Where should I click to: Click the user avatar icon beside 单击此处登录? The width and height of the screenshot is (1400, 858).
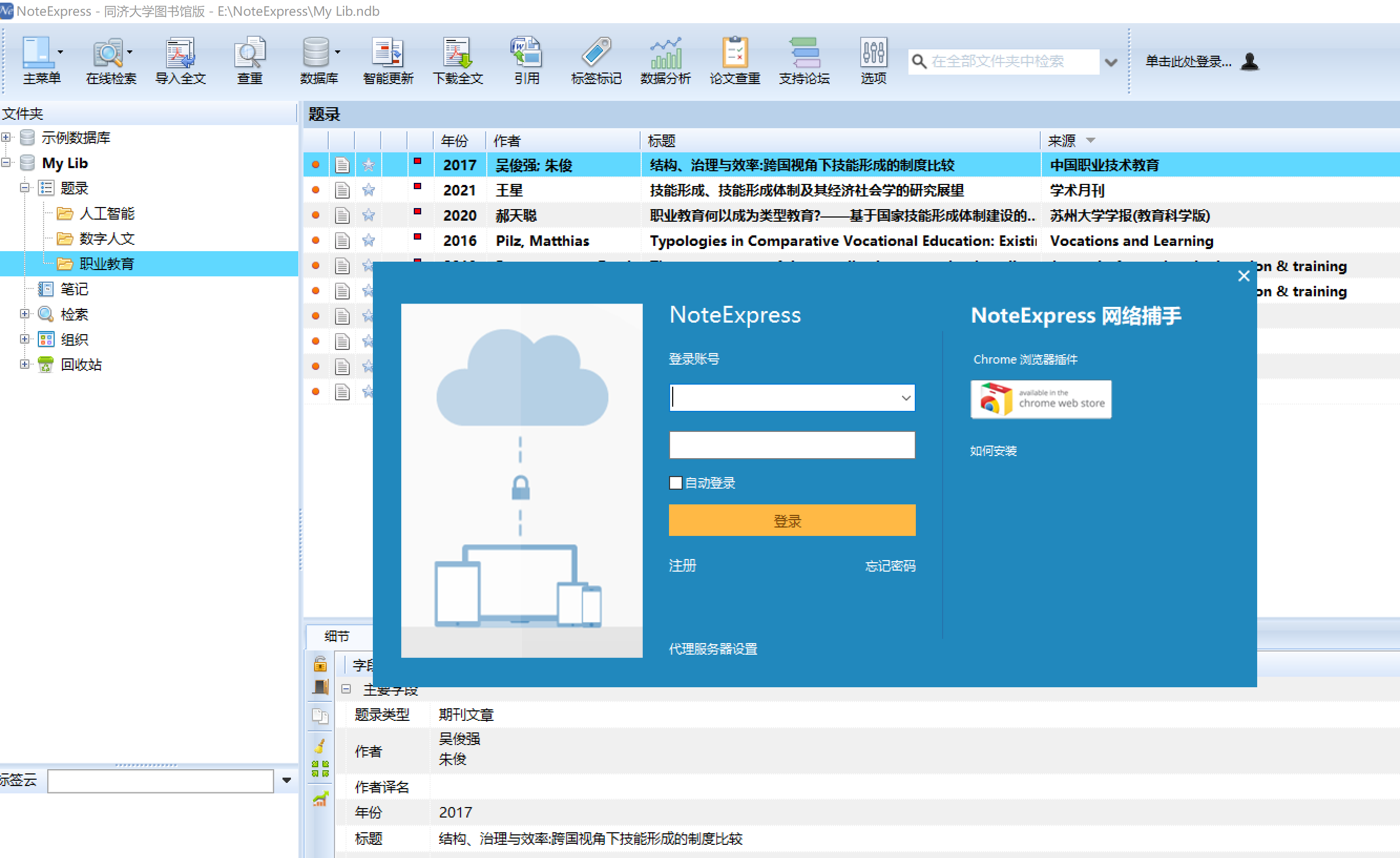pyautogui.click(x=1250, y=61)
